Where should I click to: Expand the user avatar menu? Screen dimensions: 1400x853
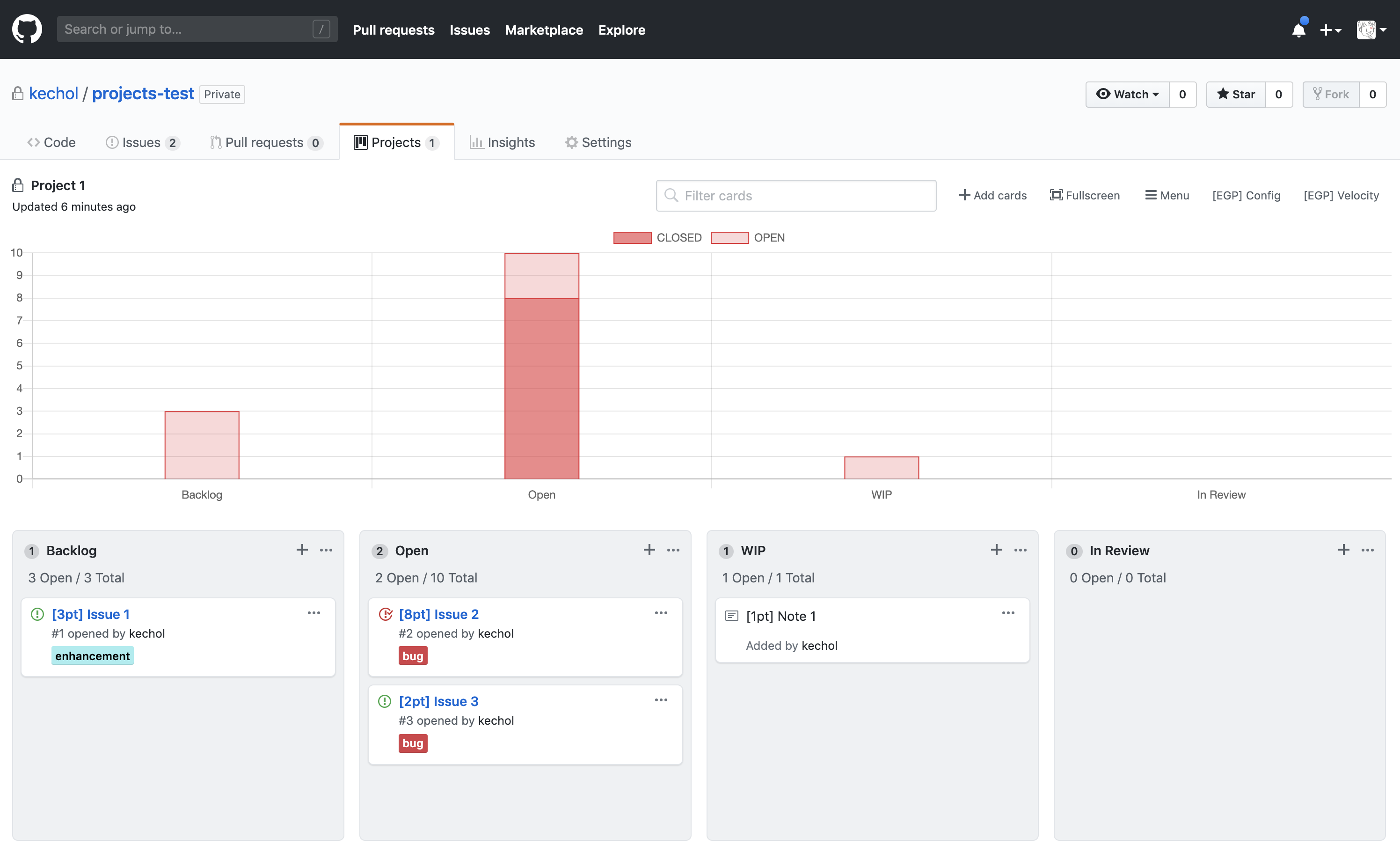tap(1371, 29)
